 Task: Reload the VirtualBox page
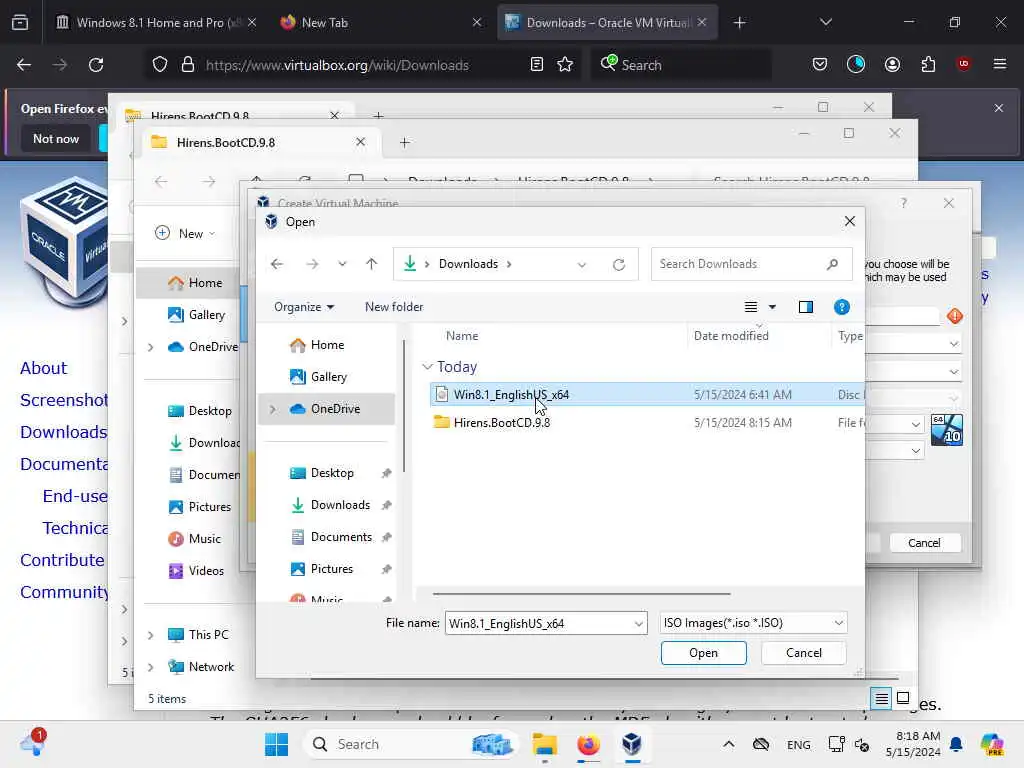pos(96,65)
